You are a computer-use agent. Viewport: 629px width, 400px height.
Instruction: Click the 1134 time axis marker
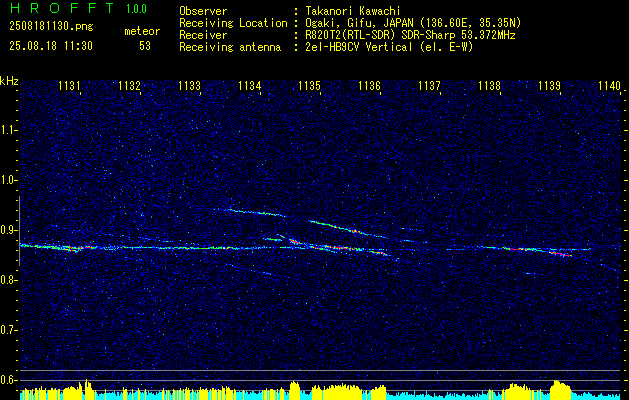point(250,86)
